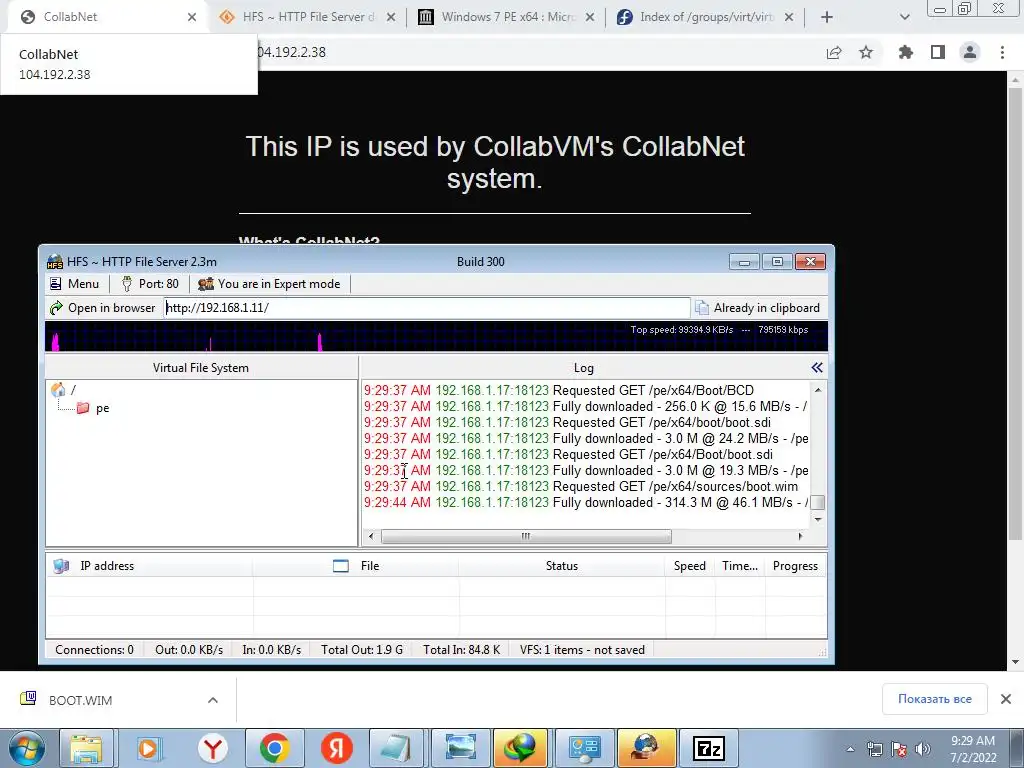
Task: Click the share page icon in address bar
Action: tap(834, 52)
